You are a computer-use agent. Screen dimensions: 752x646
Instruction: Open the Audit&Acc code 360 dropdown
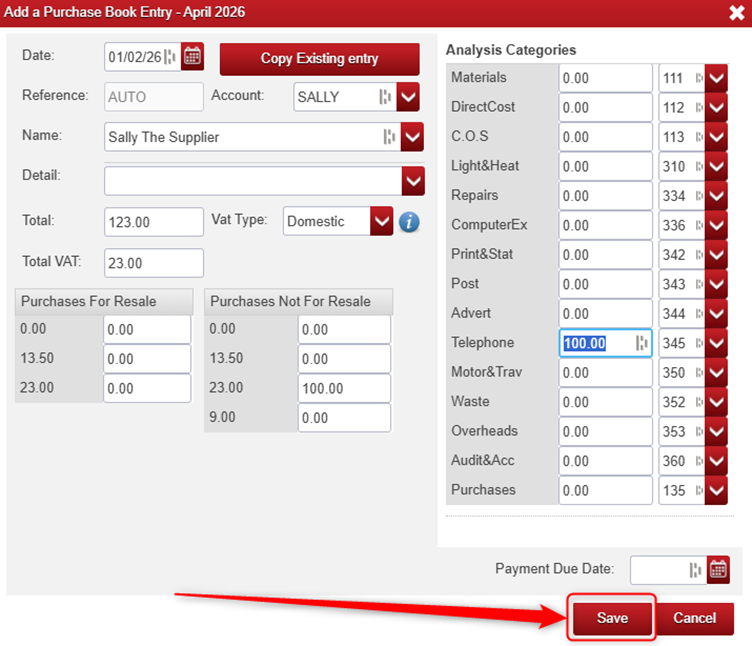coord(716,461)
